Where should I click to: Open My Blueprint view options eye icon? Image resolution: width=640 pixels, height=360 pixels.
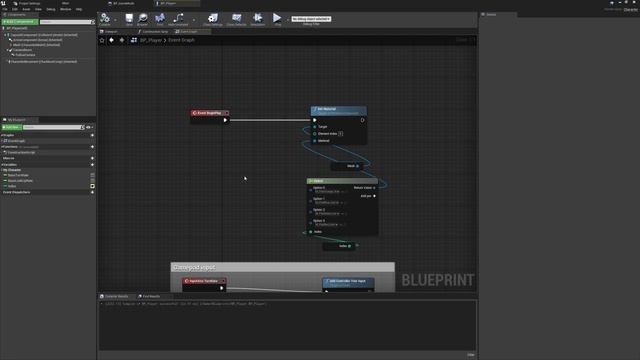point(89,127)
